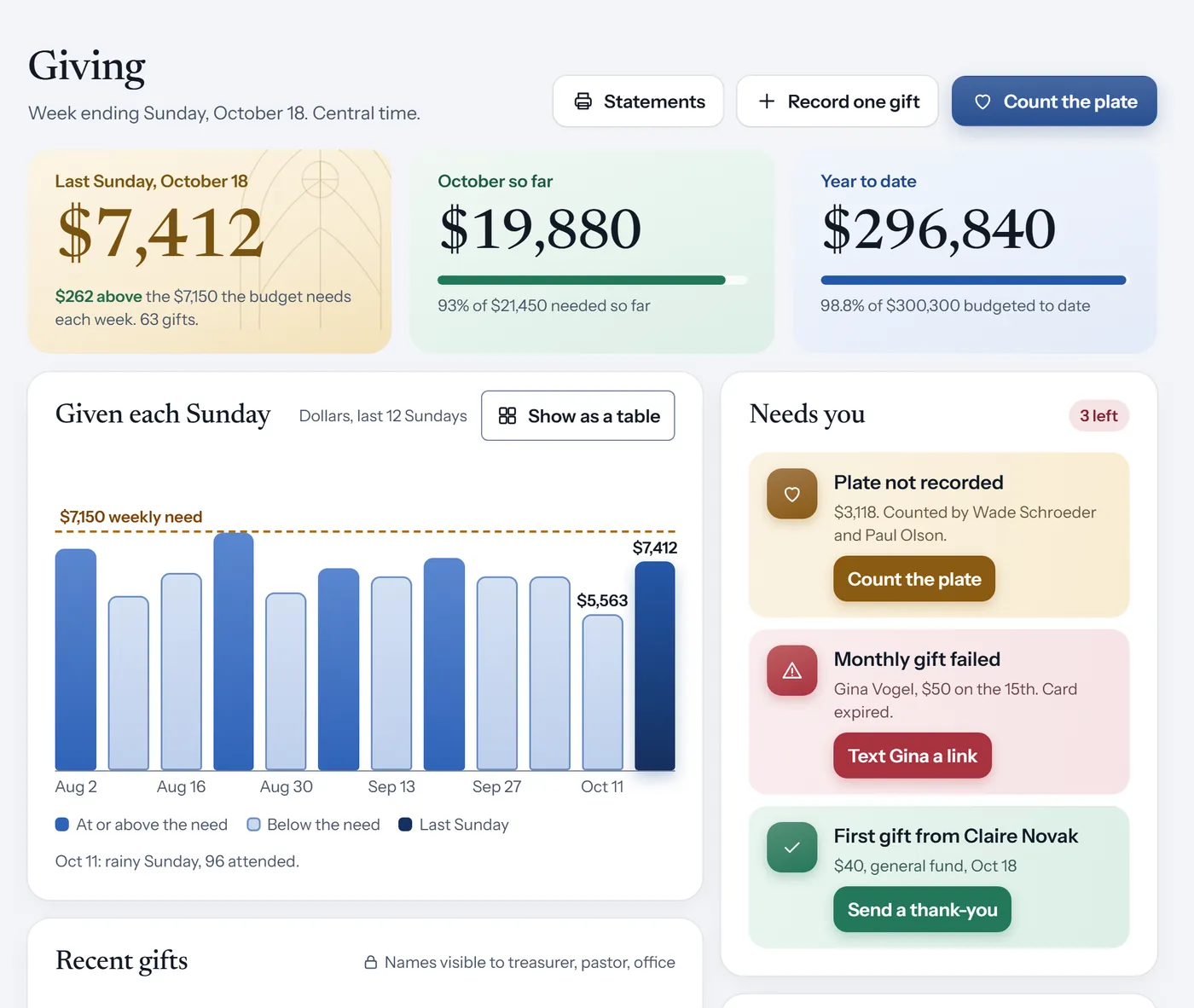
Task: Count the plate in the Plate not recorded card
Action: coord(914,579)
